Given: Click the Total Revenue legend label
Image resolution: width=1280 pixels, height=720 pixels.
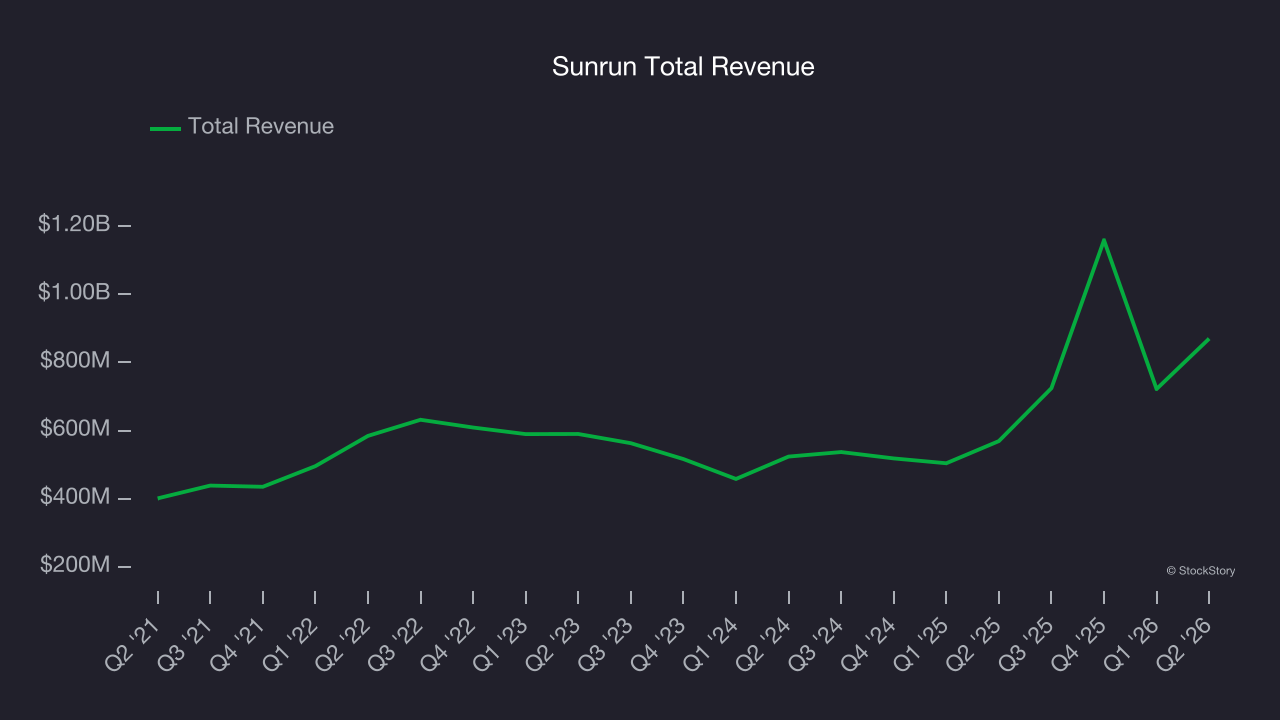Looking at the screenshot, I should (261, 126).
